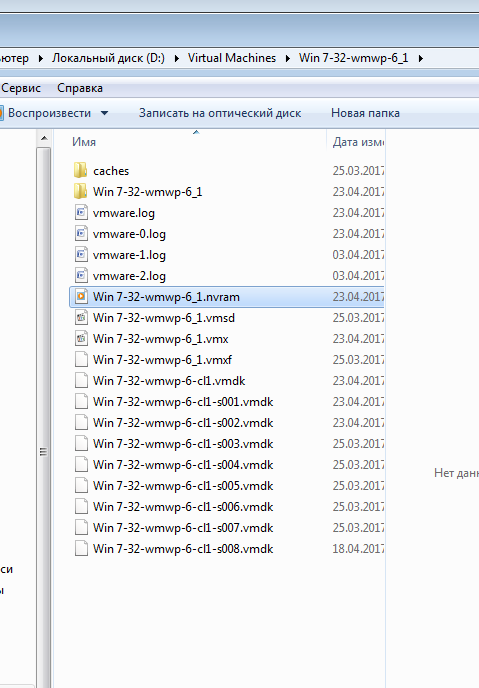479x688 pixels.
Task: Click the date of s008.vmdk, 18.04.2017
Action: (x=358, y=549)
